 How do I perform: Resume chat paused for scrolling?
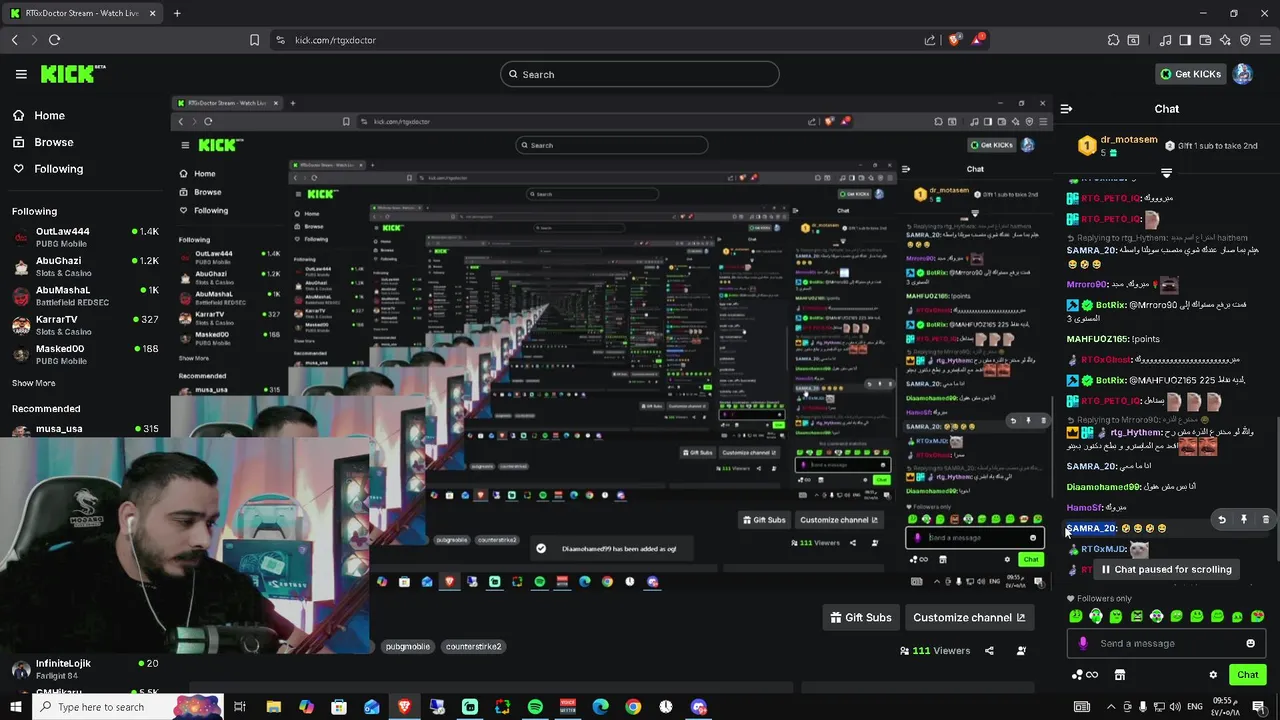point(1166,569)
